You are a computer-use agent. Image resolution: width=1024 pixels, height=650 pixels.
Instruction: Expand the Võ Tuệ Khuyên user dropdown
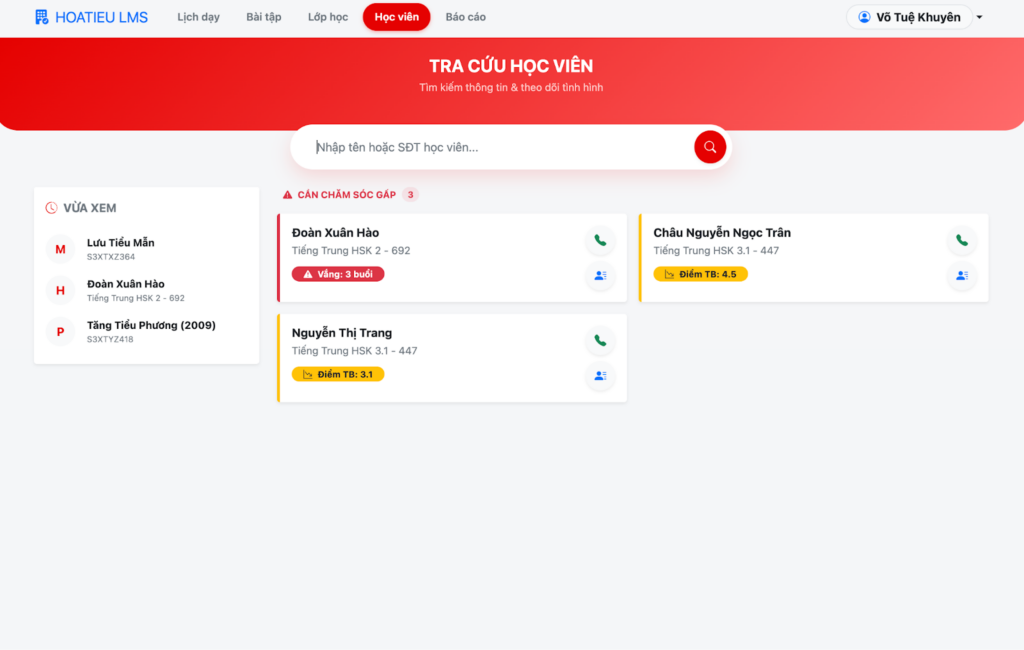click(x=979, y=17)
